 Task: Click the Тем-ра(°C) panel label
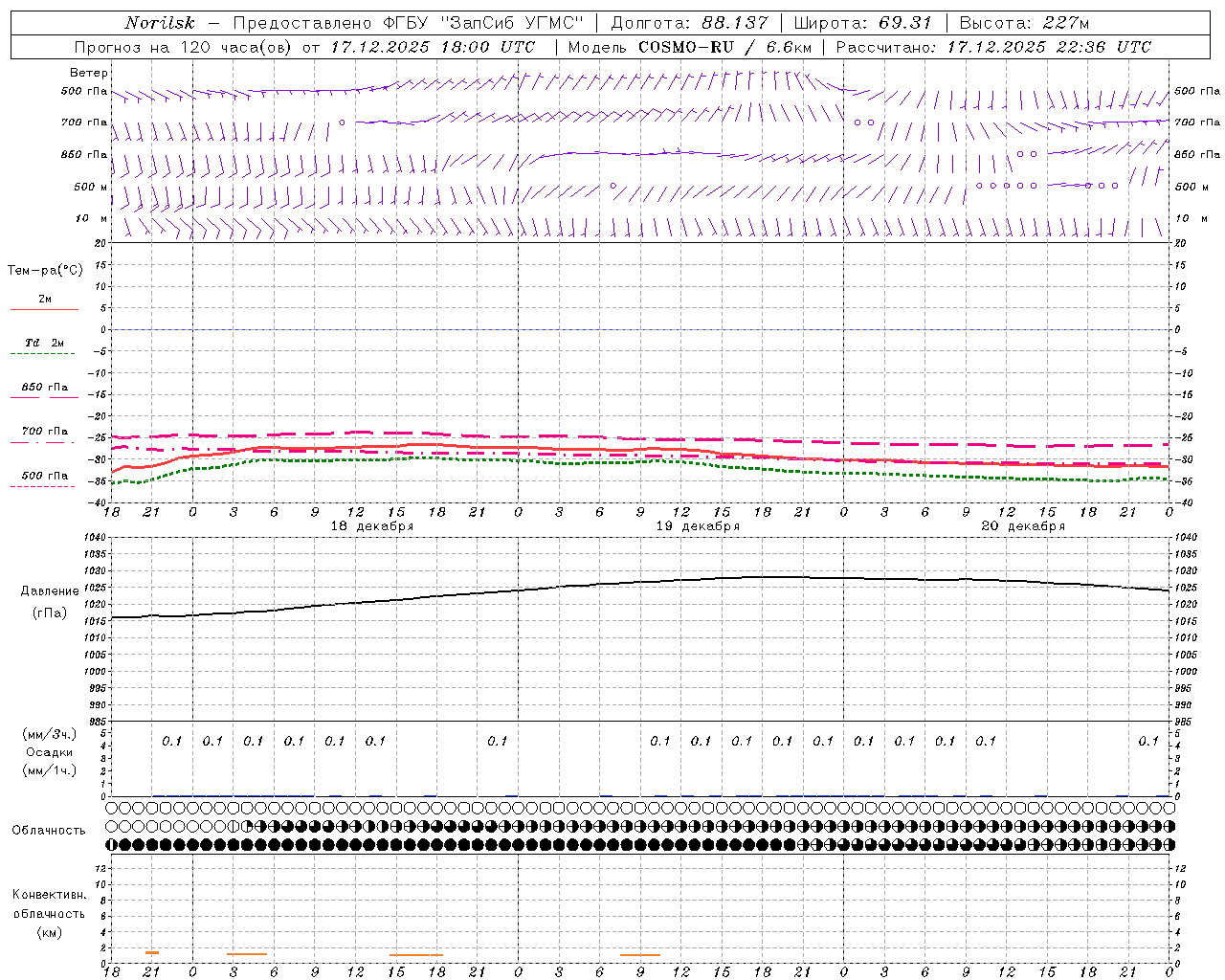click(45, 271)
